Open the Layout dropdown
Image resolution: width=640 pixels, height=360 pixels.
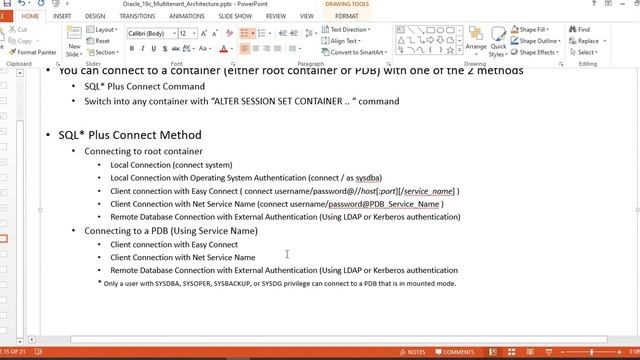point(102,29)
